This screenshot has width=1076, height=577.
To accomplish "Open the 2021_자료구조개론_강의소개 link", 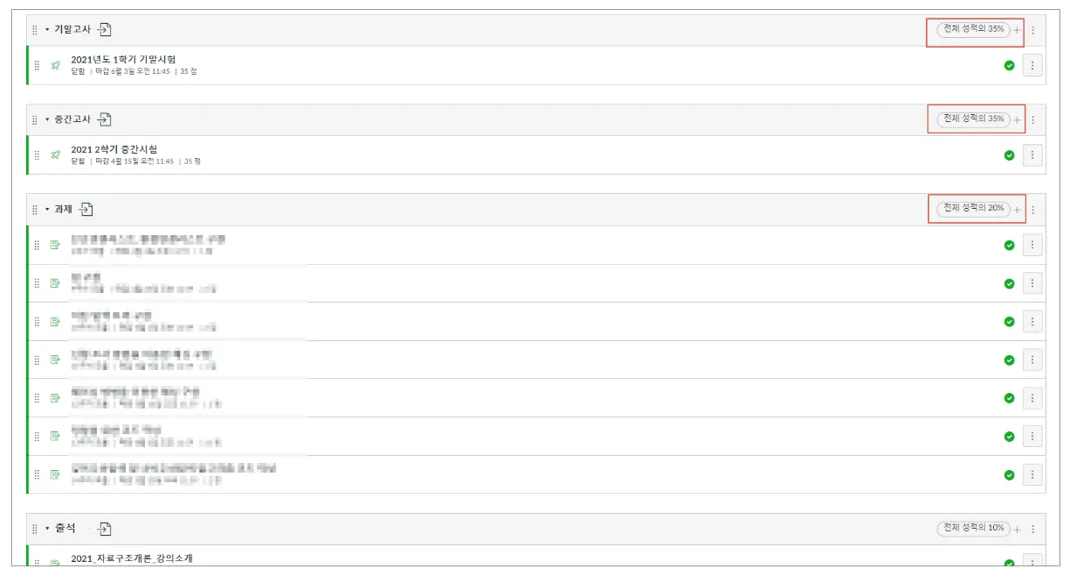I will (132, 559).
